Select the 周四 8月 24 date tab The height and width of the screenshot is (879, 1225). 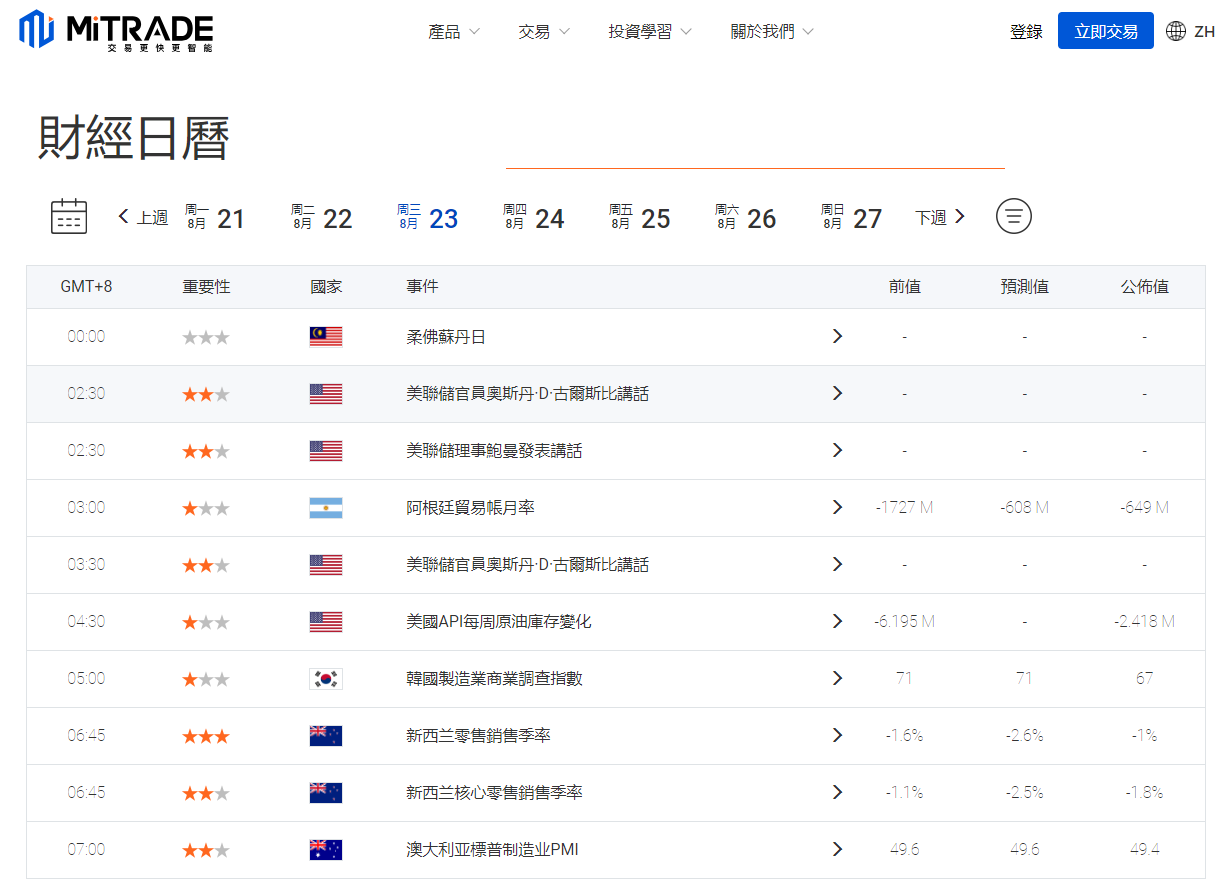coord(534,217)
